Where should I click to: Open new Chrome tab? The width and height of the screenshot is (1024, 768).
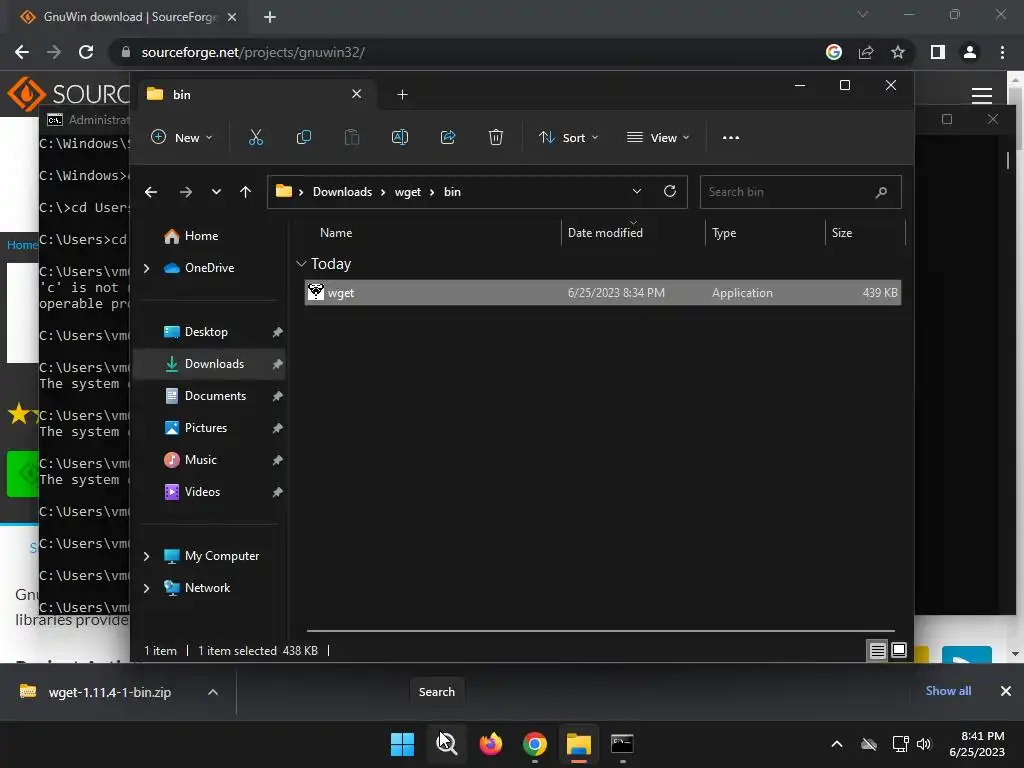coord(270,17)
